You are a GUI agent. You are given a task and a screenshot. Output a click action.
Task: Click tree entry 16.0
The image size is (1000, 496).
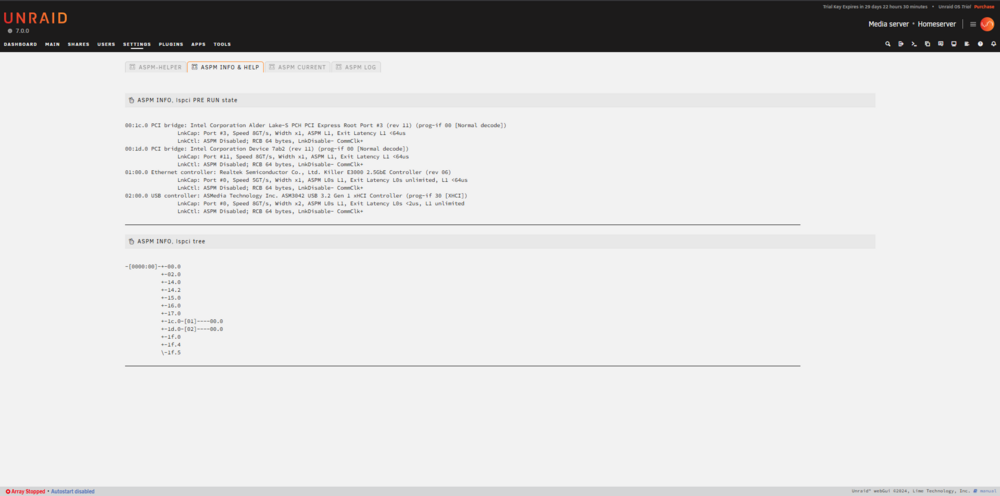tap(171, 305)
